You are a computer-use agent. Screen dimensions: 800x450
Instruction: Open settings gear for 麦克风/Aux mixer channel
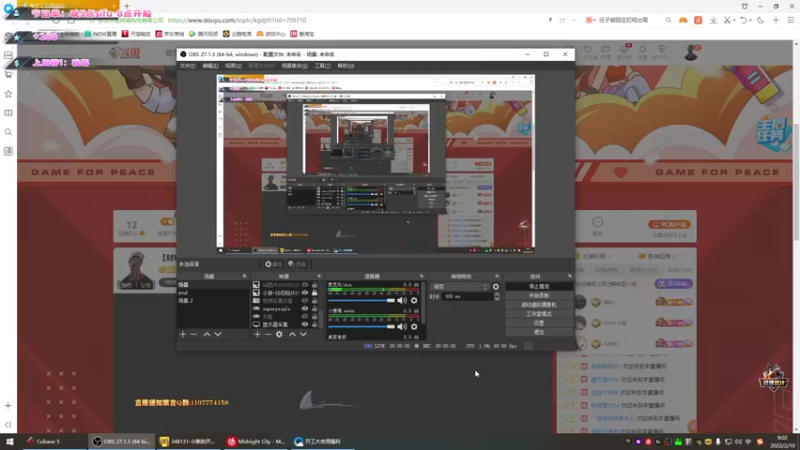click(414, 301)
